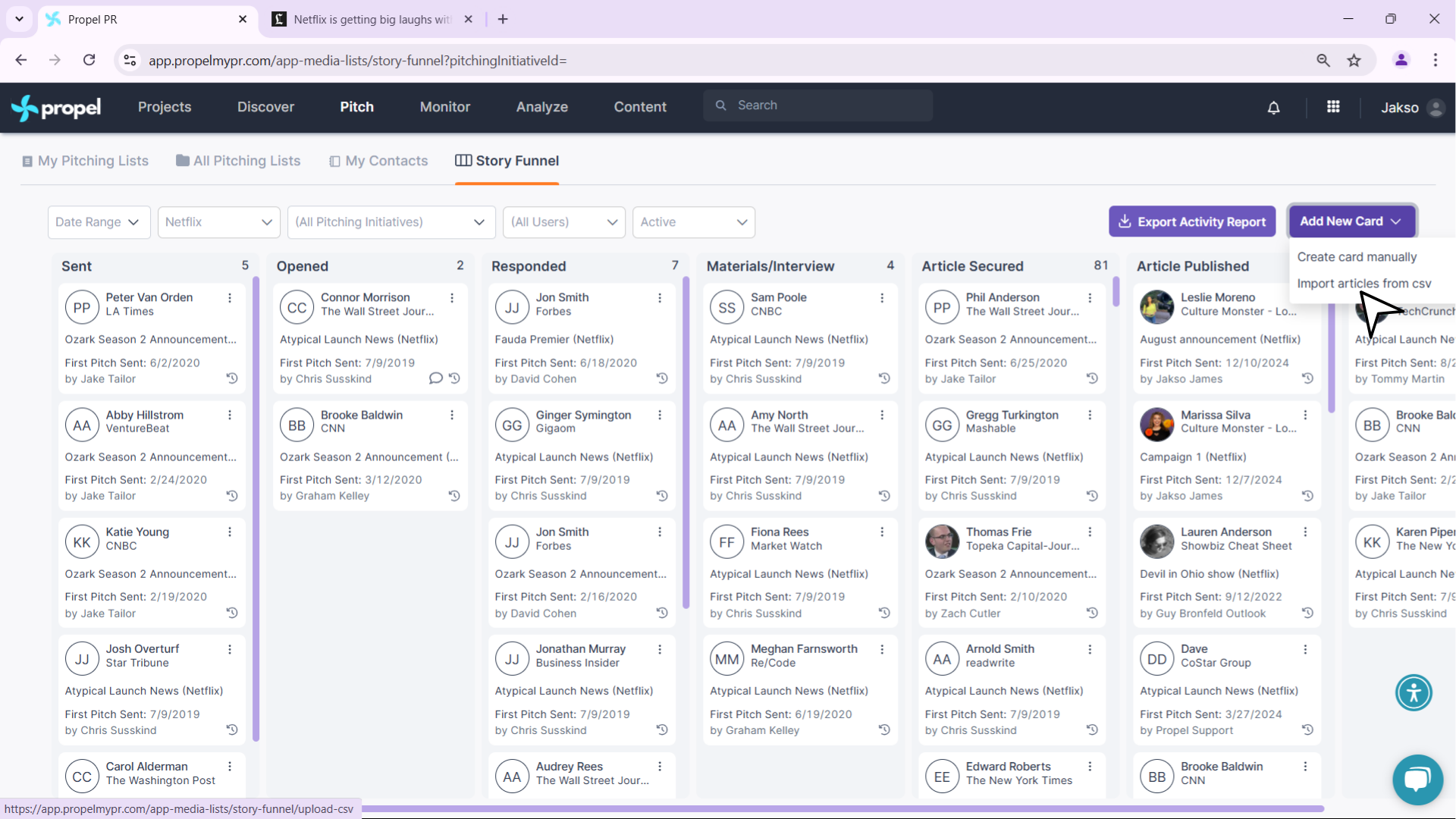
Task: View history icon on Leslie Moreno card
Action: coord(1307,378)
